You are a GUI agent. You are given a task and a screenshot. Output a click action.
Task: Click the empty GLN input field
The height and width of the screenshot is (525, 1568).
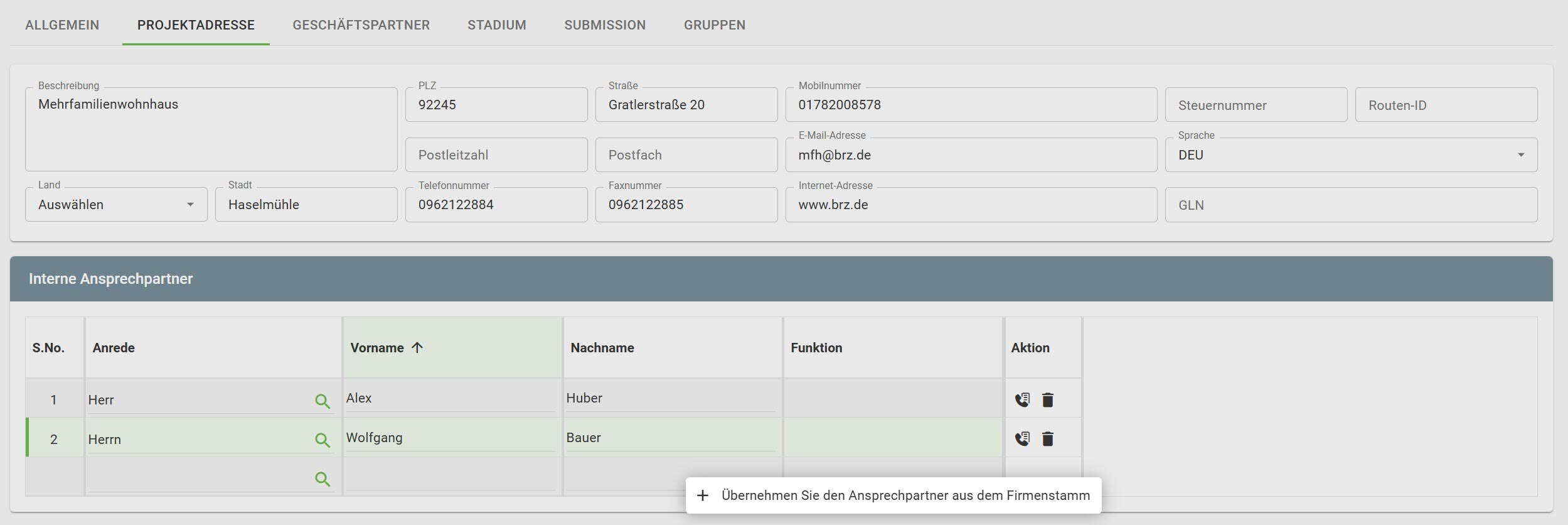point(1350,205)
